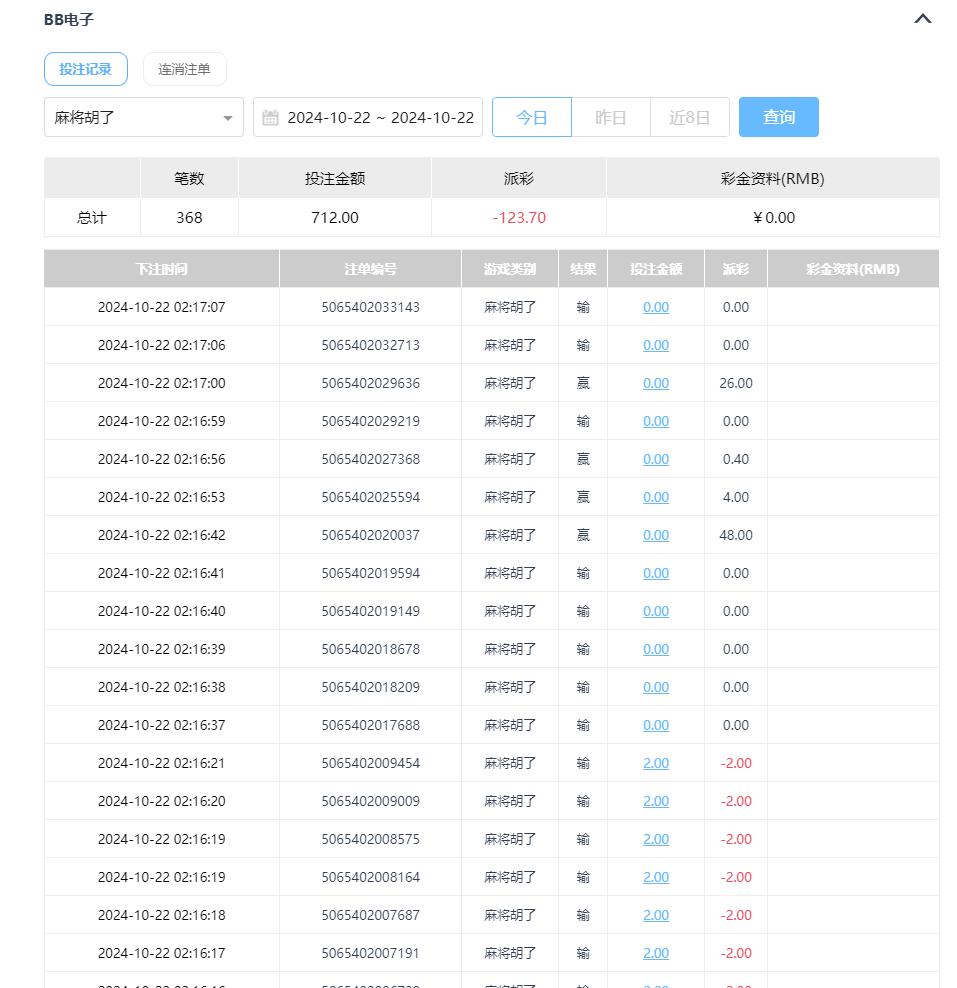The image size is (957, 988).
Task: Switch to the 连消注单 tab
Action: point(185,69)
